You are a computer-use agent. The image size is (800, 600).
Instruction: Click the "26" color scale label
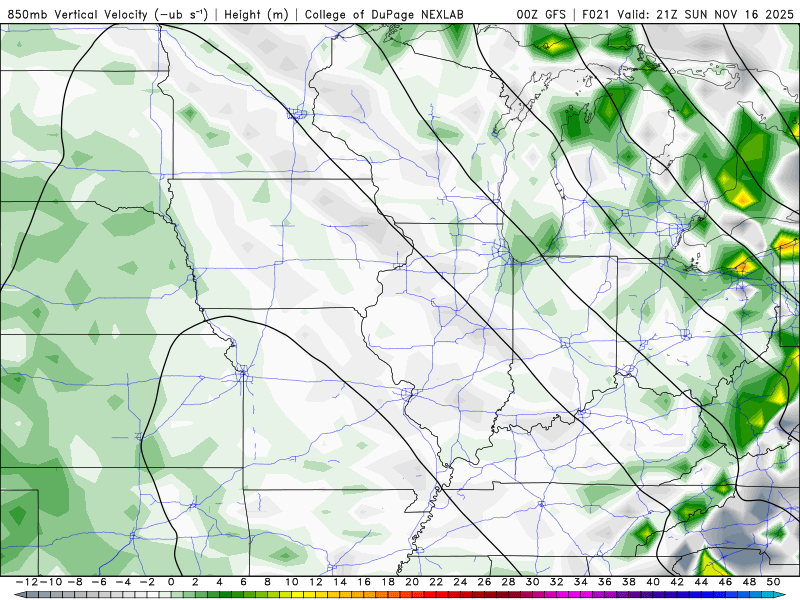click(484, 582)
